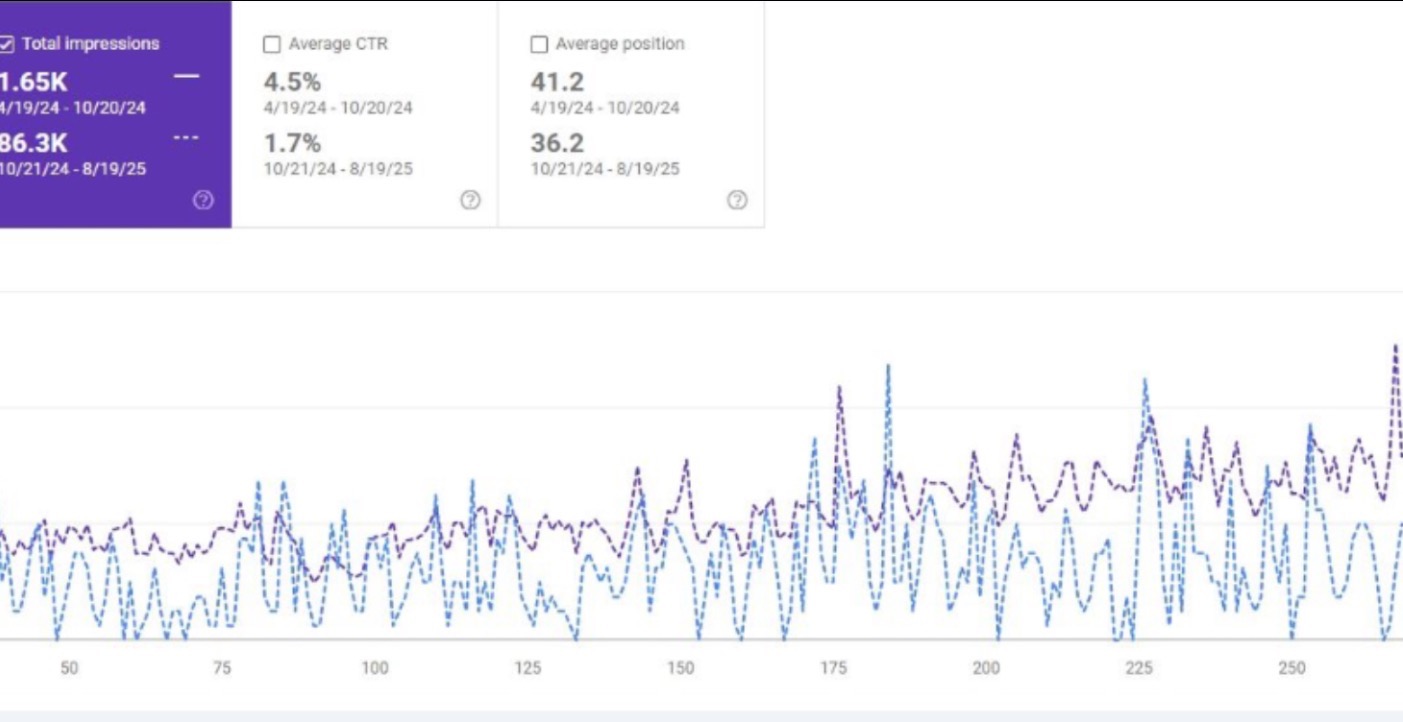Click the 250 mark on x-axis
1403x722 pixels.
(1292, 668)
